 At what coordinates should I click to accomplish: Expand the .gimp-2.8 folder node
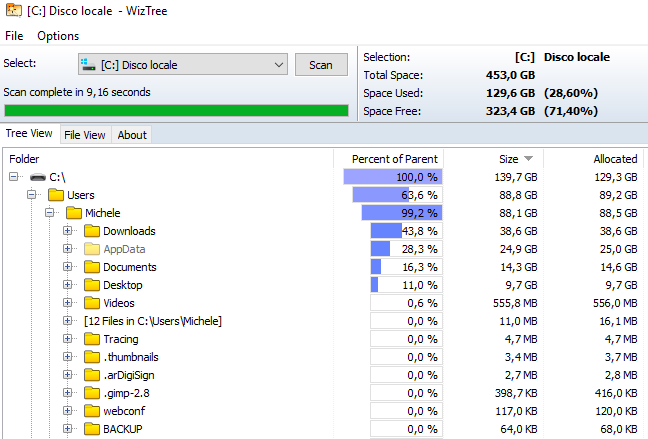pyautogui.click(x=67, y=392)
